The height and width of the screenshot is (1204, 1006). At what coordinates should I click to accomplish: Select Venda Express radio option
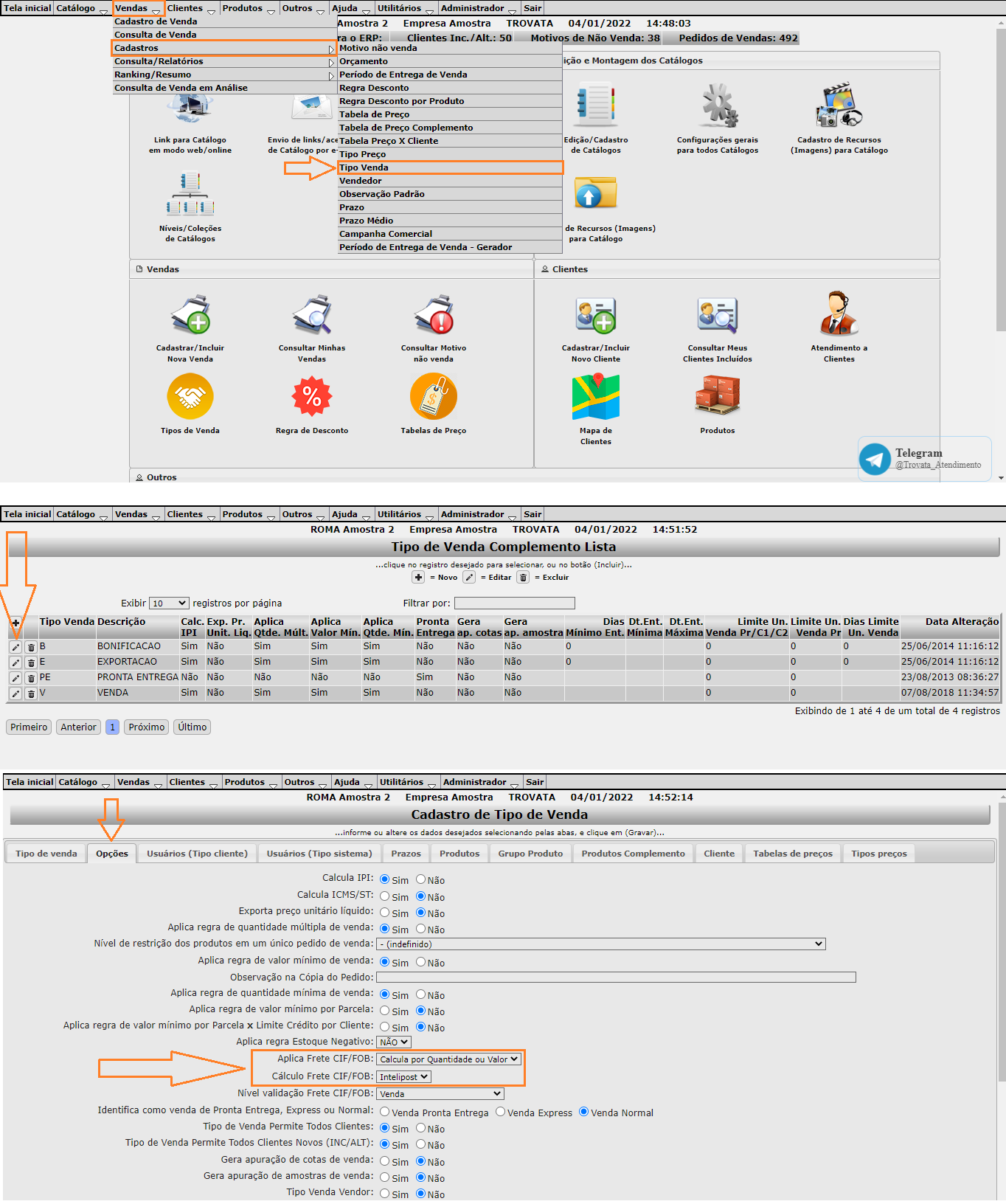click(x=501, y=1112)
